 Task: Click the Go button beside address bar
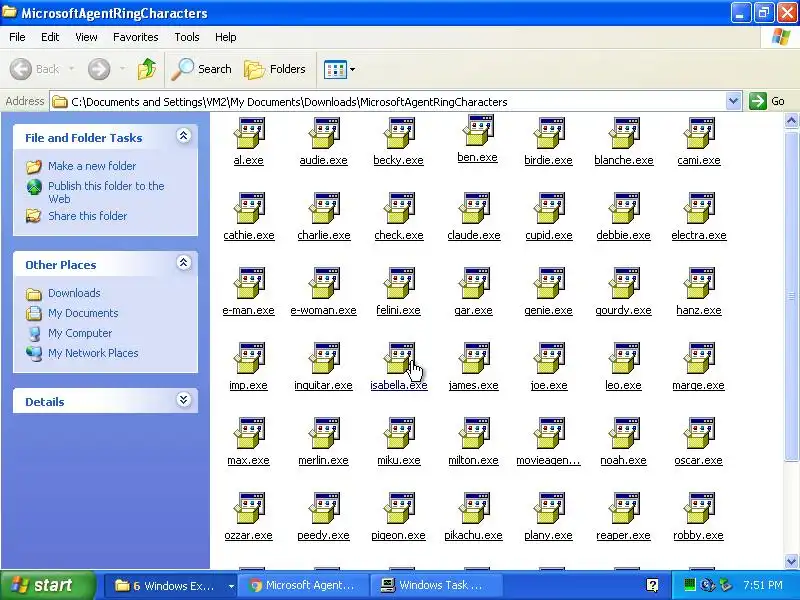coord(767,101)
